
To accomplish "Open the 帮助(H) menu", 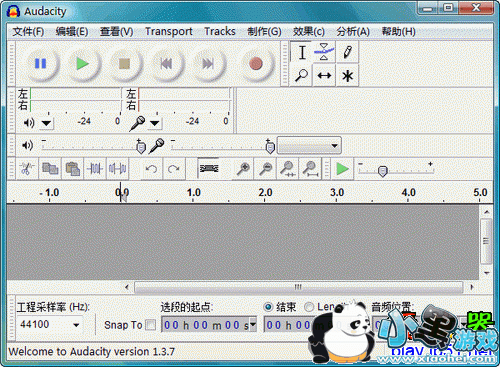I will click(x=398, y=32).
